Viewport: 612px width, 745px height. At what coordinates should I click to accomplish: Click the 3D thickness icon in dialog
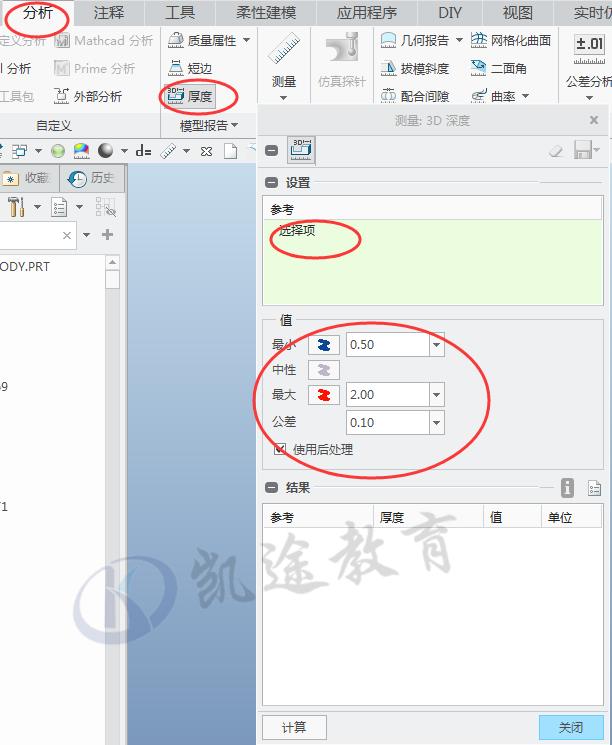pos(301,150)
